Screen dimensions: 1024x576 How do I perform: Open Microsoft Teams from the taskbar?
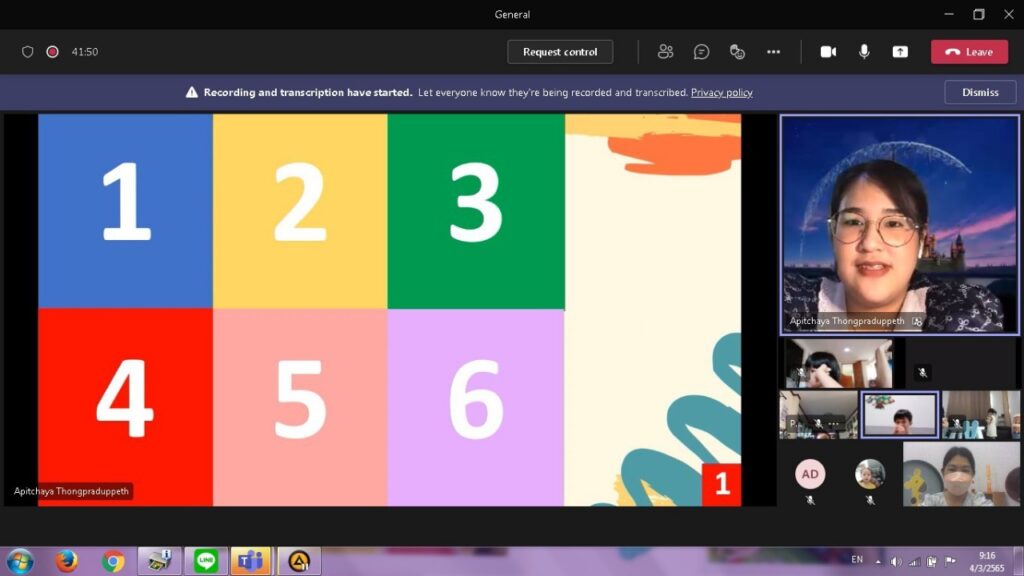(x=251, y=561)
